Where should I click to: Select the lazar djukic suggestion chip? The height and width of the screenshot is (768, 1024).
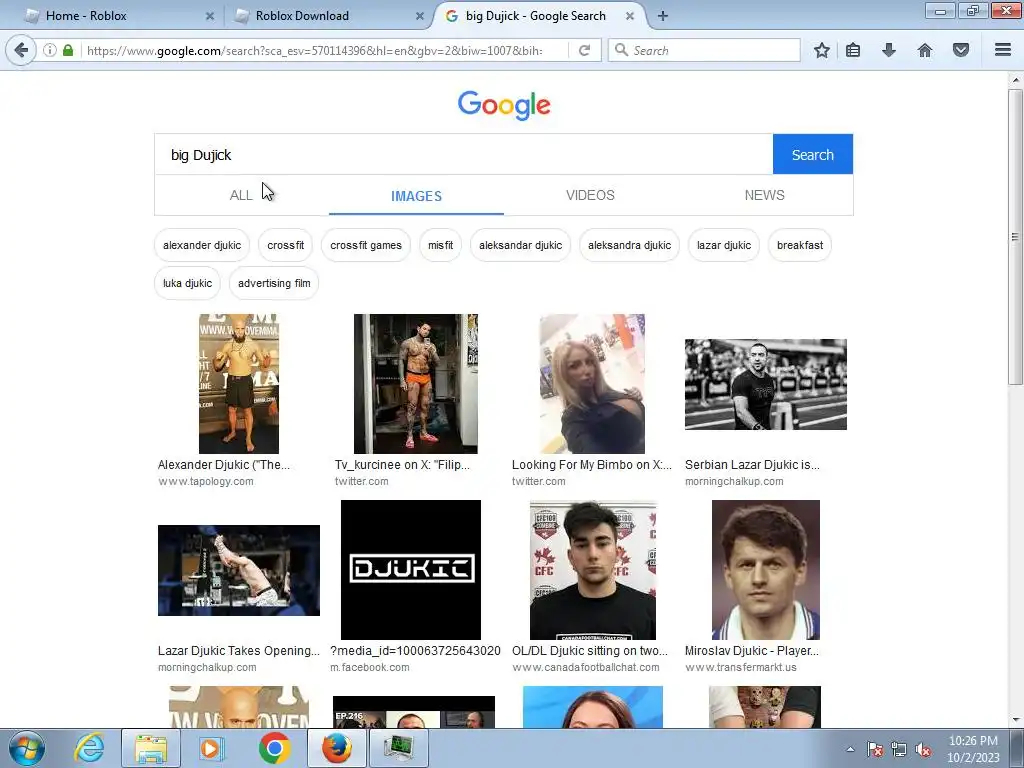pyautogui.click(x=724, y=246)
